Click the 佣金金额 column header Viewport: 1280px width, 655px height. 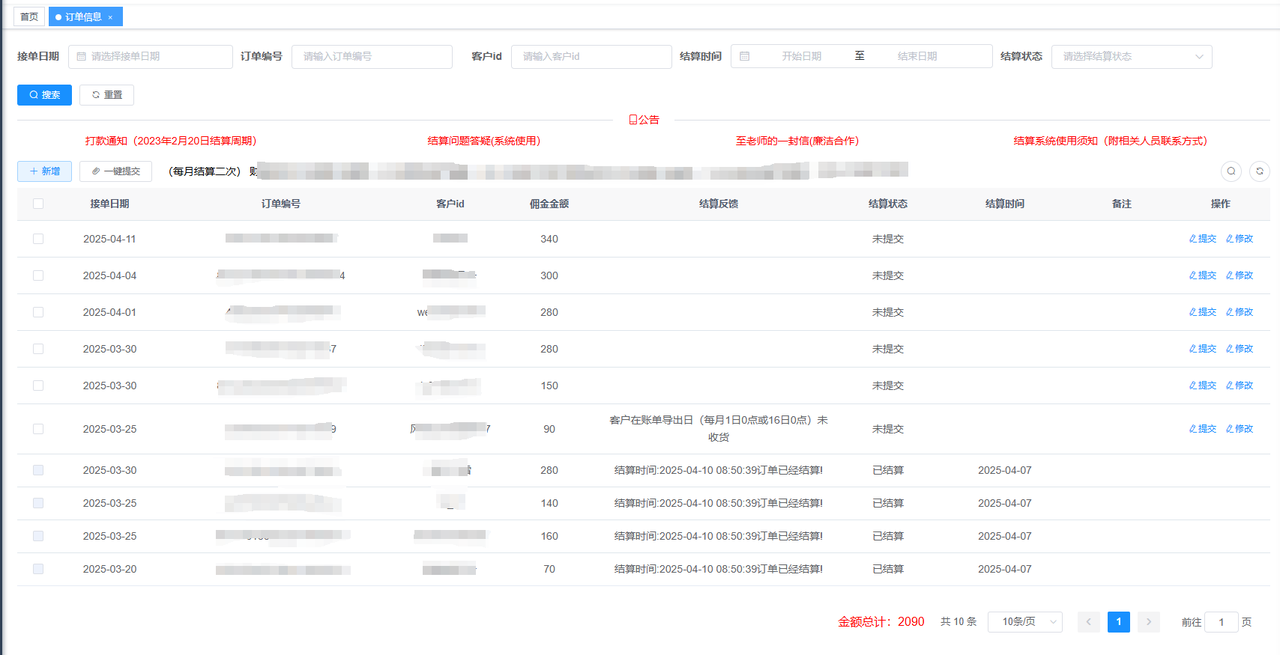pyautogui.click(x=549, y=203)
